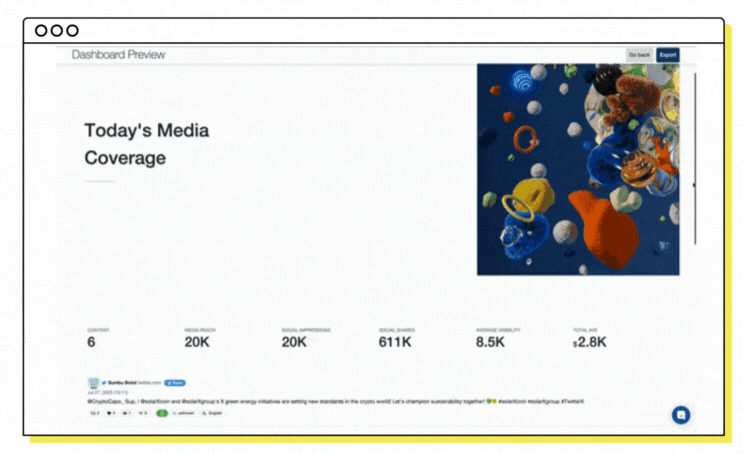Click the Sumbu Botol author name link
This screenshot has width=743, height=453.
[120, 383]
